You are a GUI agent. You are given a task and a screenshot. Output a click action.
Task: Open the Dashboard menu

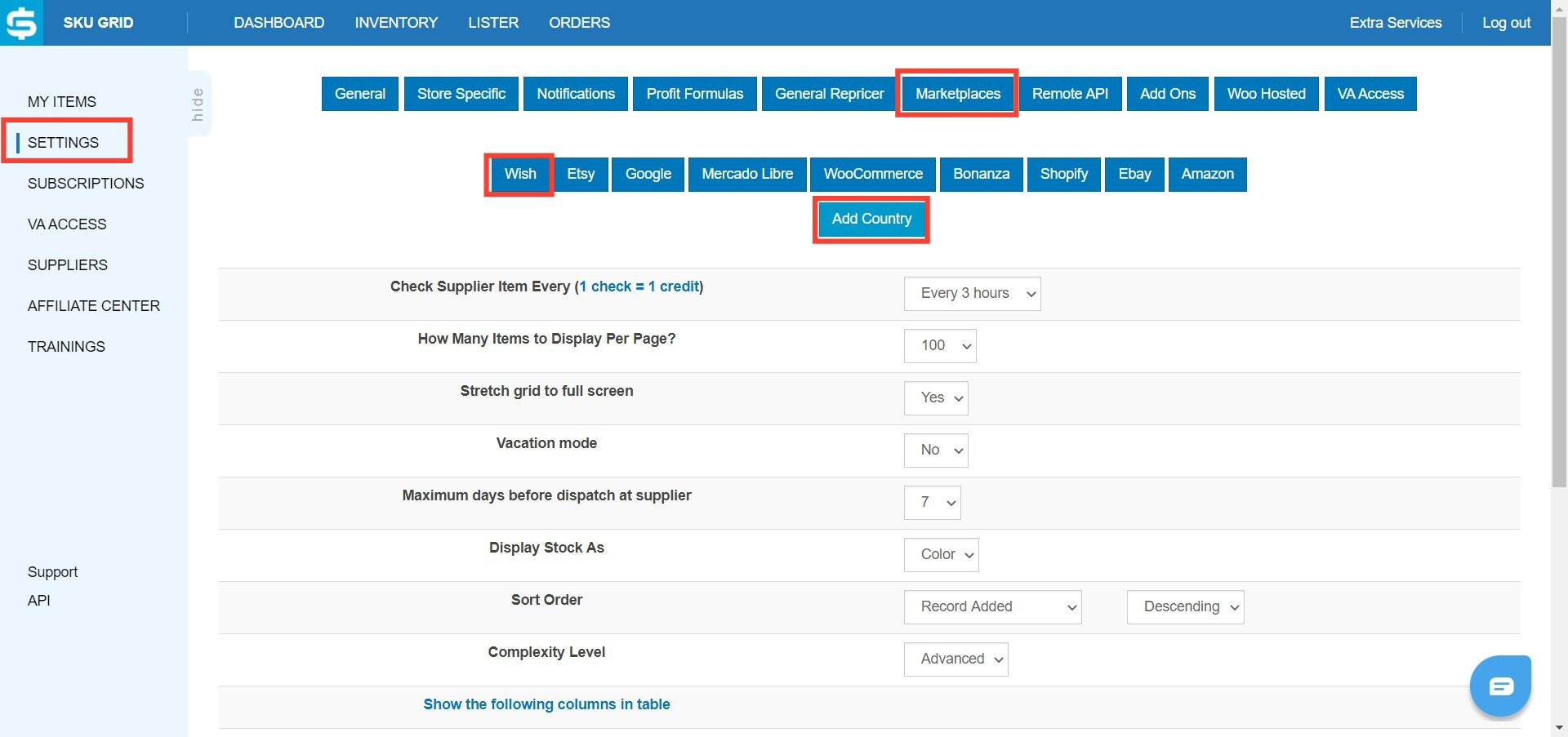tap(279, 23)
